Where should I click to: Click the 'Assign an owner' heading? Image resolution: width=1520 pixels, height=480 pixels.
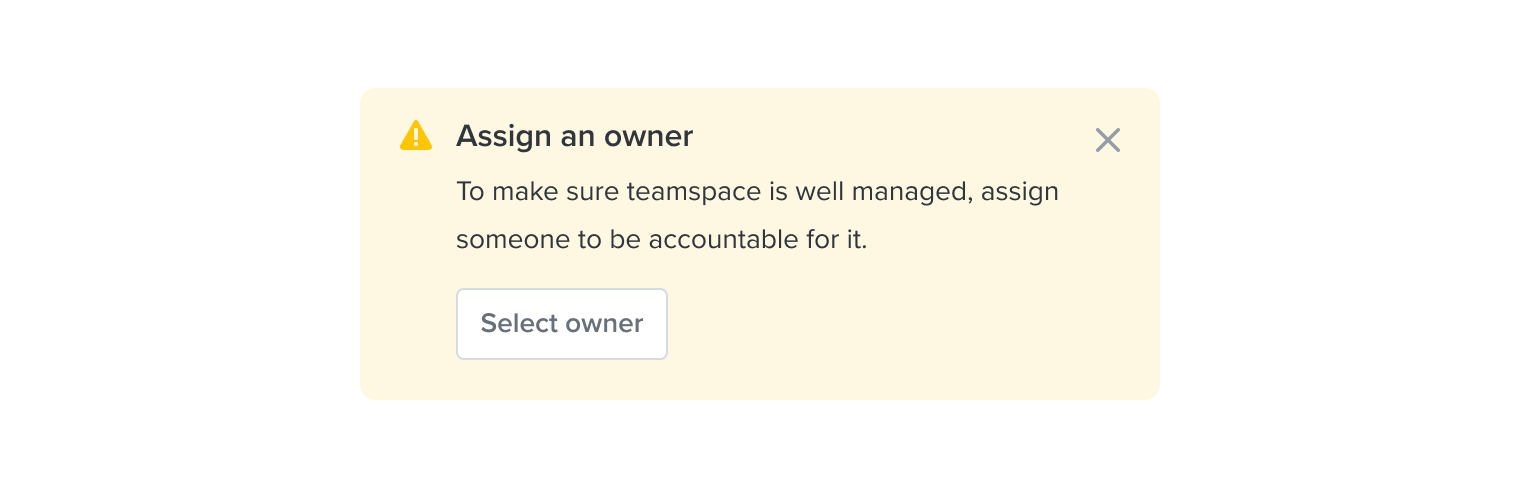tap(574, 136)
